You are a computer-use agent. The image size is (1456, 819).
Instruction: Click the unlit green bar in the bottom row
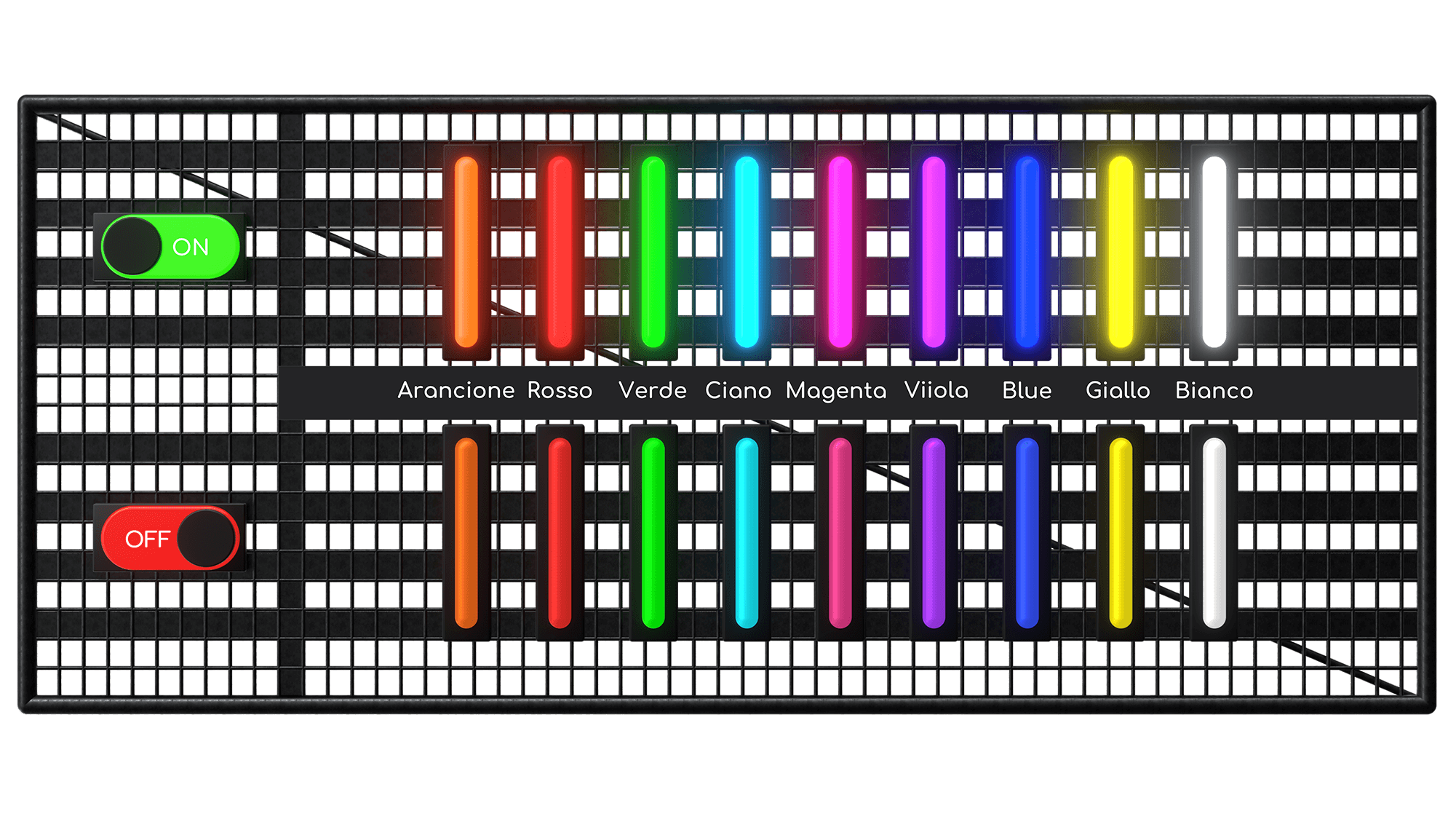tap(653, 533)
